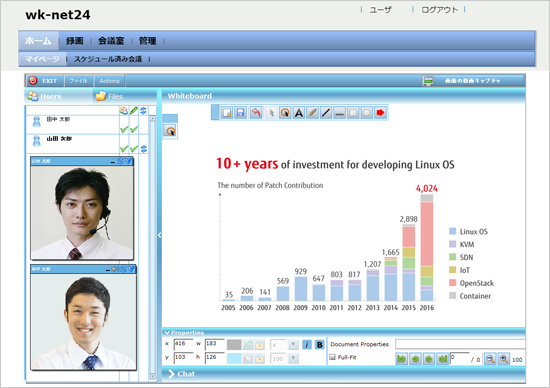The image size is (550, 388).
Task: Select the rectangle shape tool
Action: [x=353, y=113]
